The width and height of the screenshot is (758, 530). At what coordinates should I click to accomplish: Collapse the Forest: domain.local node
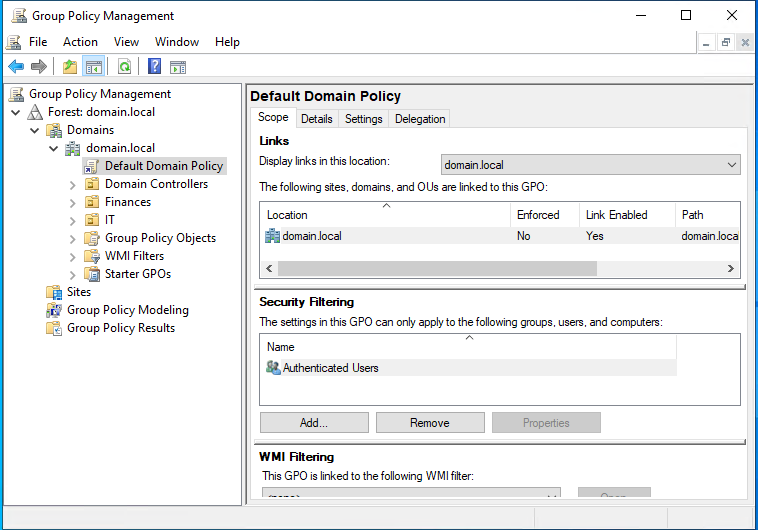(x=16, y=112)
